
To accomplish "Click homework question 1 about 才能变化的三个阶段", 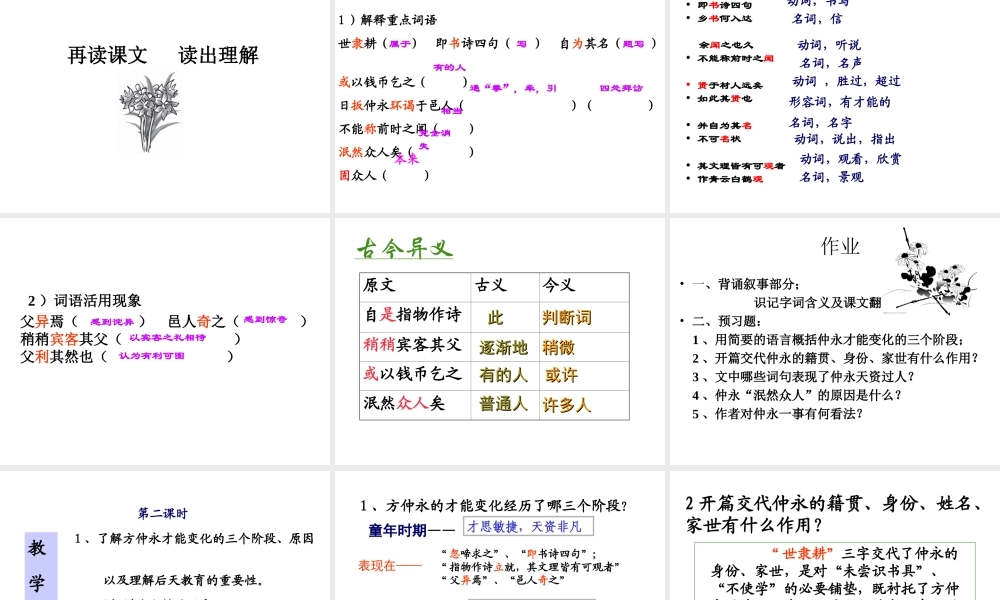I will [x=828, y=340].
